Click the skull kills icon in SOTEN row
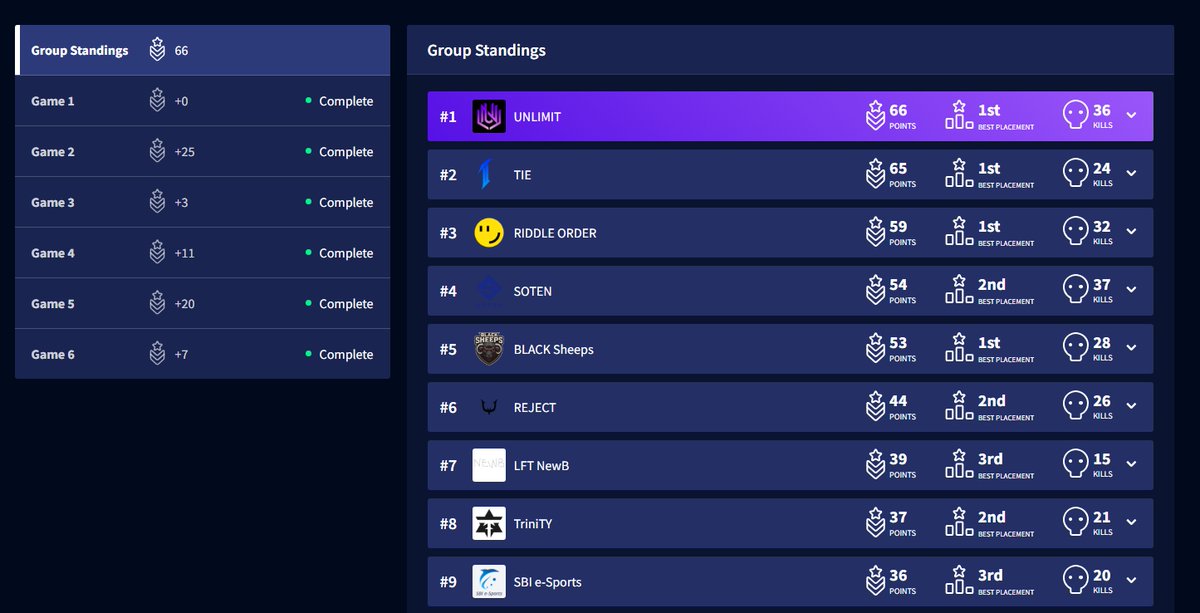This screenshot has height=613, width=1200. 1075,290
